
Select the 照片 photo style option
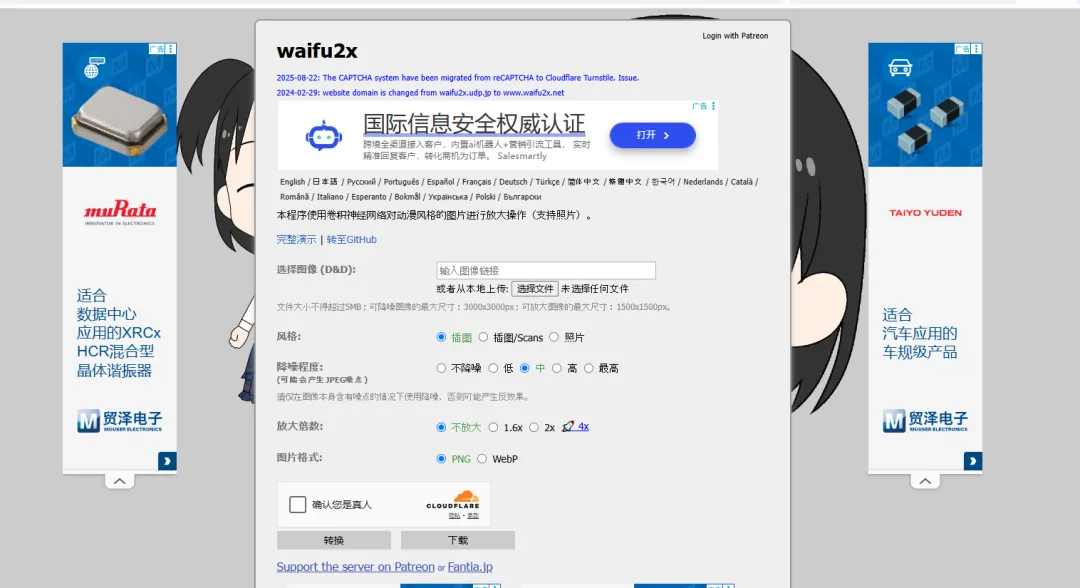[554, 337]
